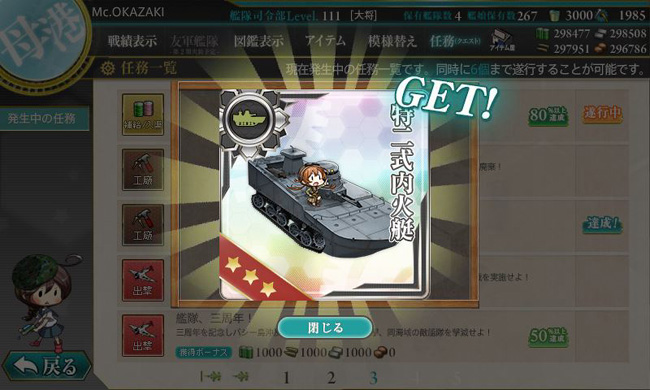This screenshot has height=390, width=650.
Task: Select the 艦隊、三周年！ quest 出撃 icon
Action: click(143, 336)
